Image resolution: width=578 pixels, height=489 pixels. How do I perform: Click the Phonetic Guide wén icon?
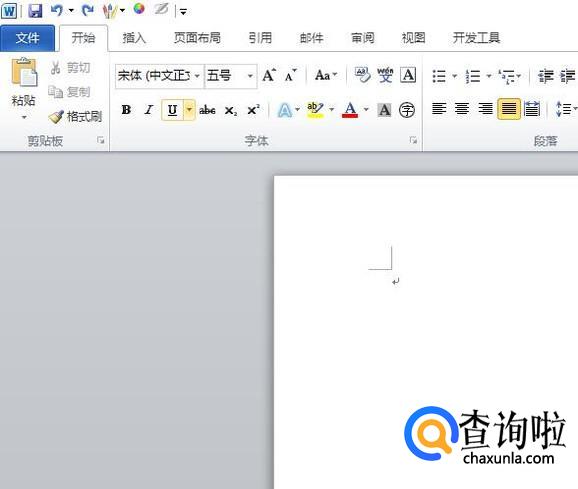(x=385, y=75)
